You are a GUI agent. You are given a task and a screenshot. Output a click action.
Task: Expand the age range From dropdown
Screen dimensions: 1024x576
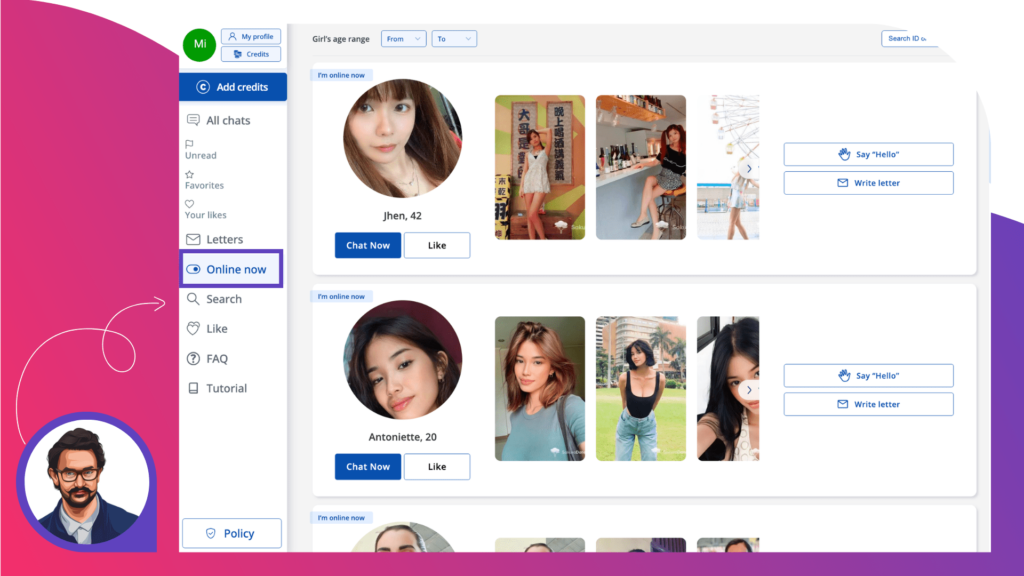point(404,39)
